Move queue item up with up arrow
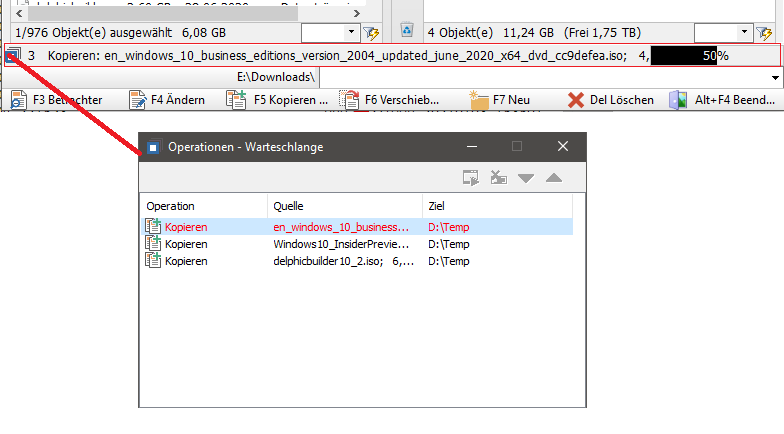 coord(553,178)
